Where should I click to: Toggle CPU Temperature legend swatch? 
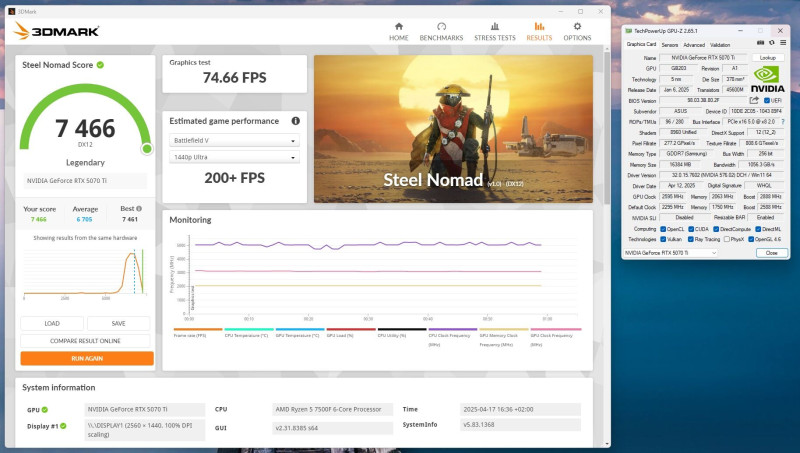pyautogui.click(x=249, y=330)
